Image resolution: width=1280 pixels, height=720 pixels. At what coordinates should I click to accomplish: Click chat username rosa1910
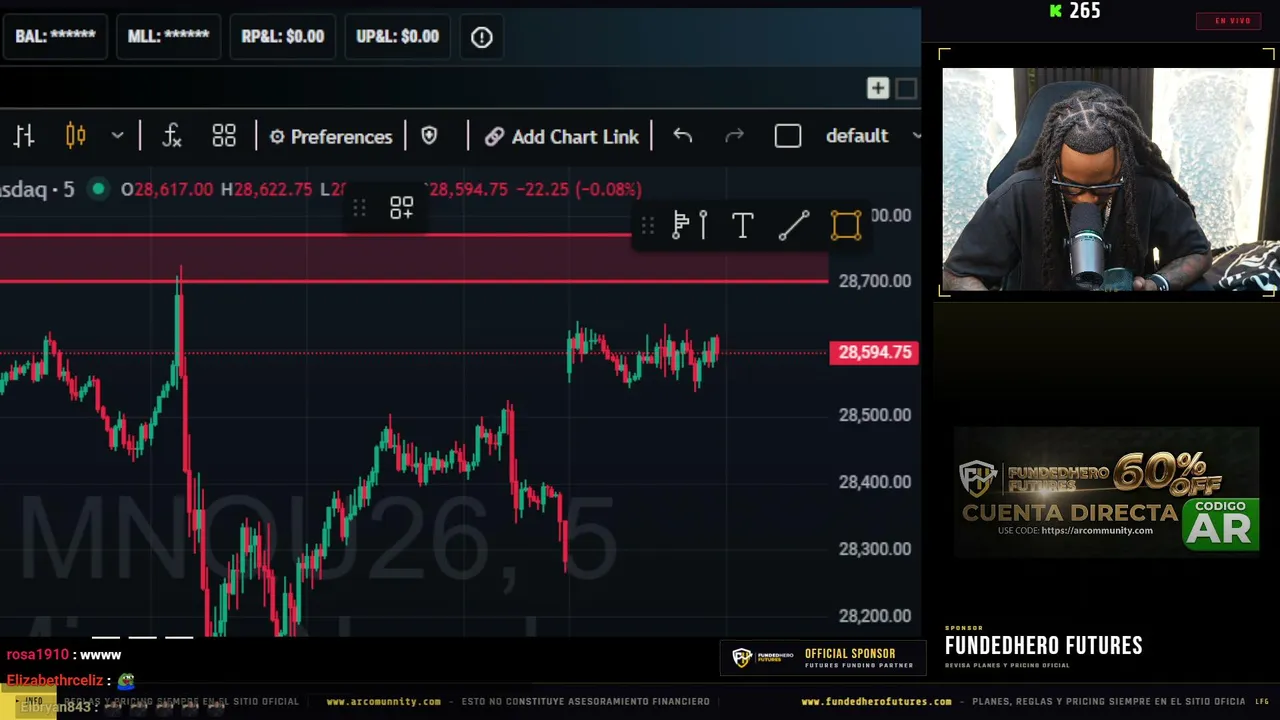38,655
